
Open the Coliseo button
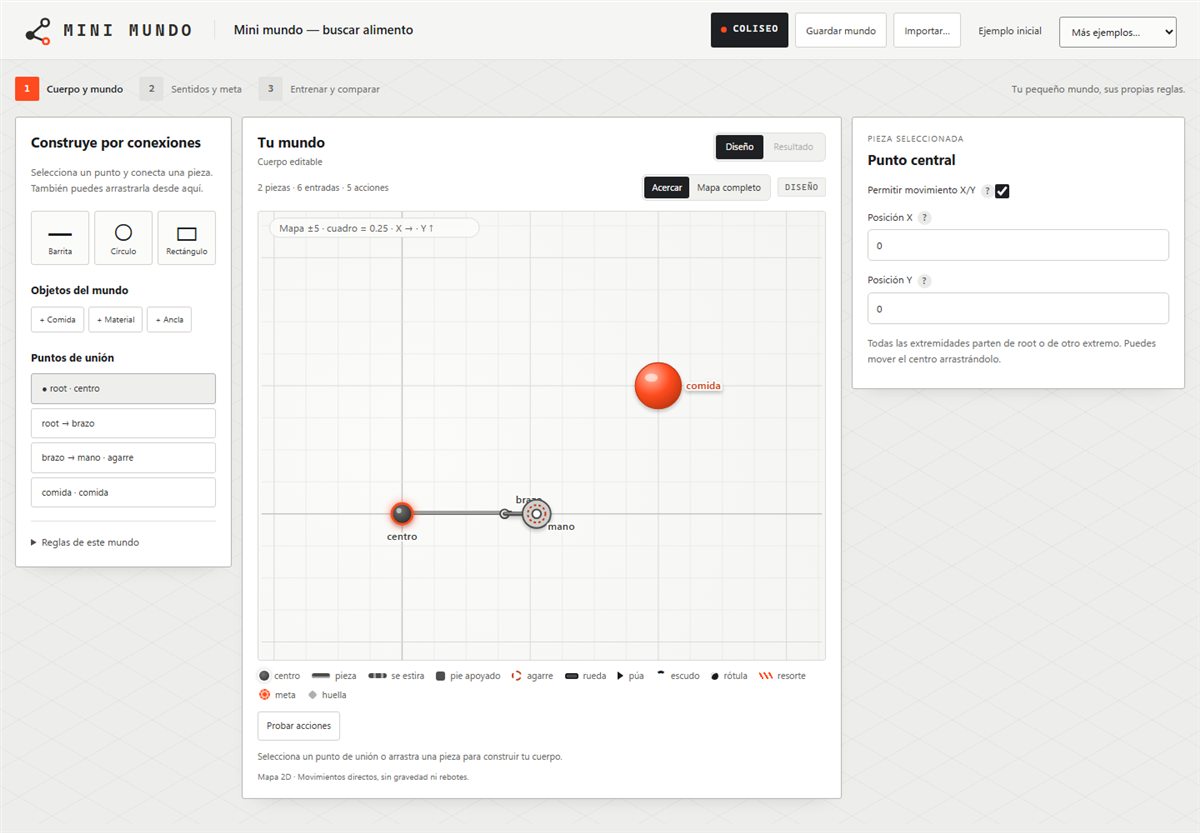(x=749, y=30)
